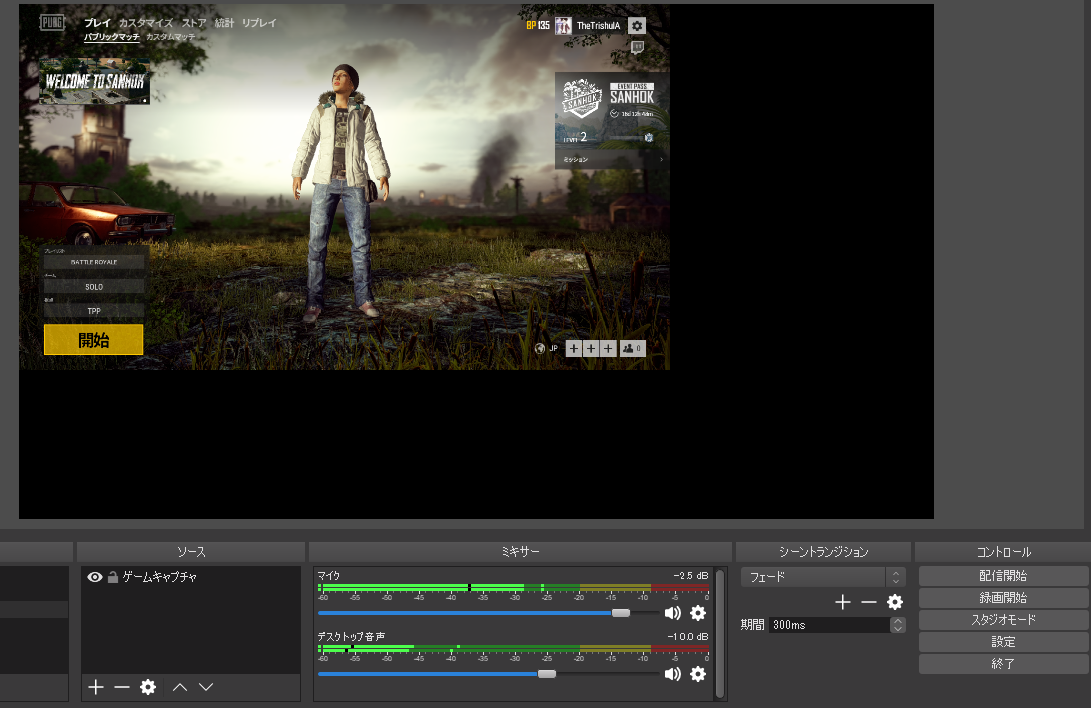
Task: Click the PUBG logo in preview
Action: point(52,23)
